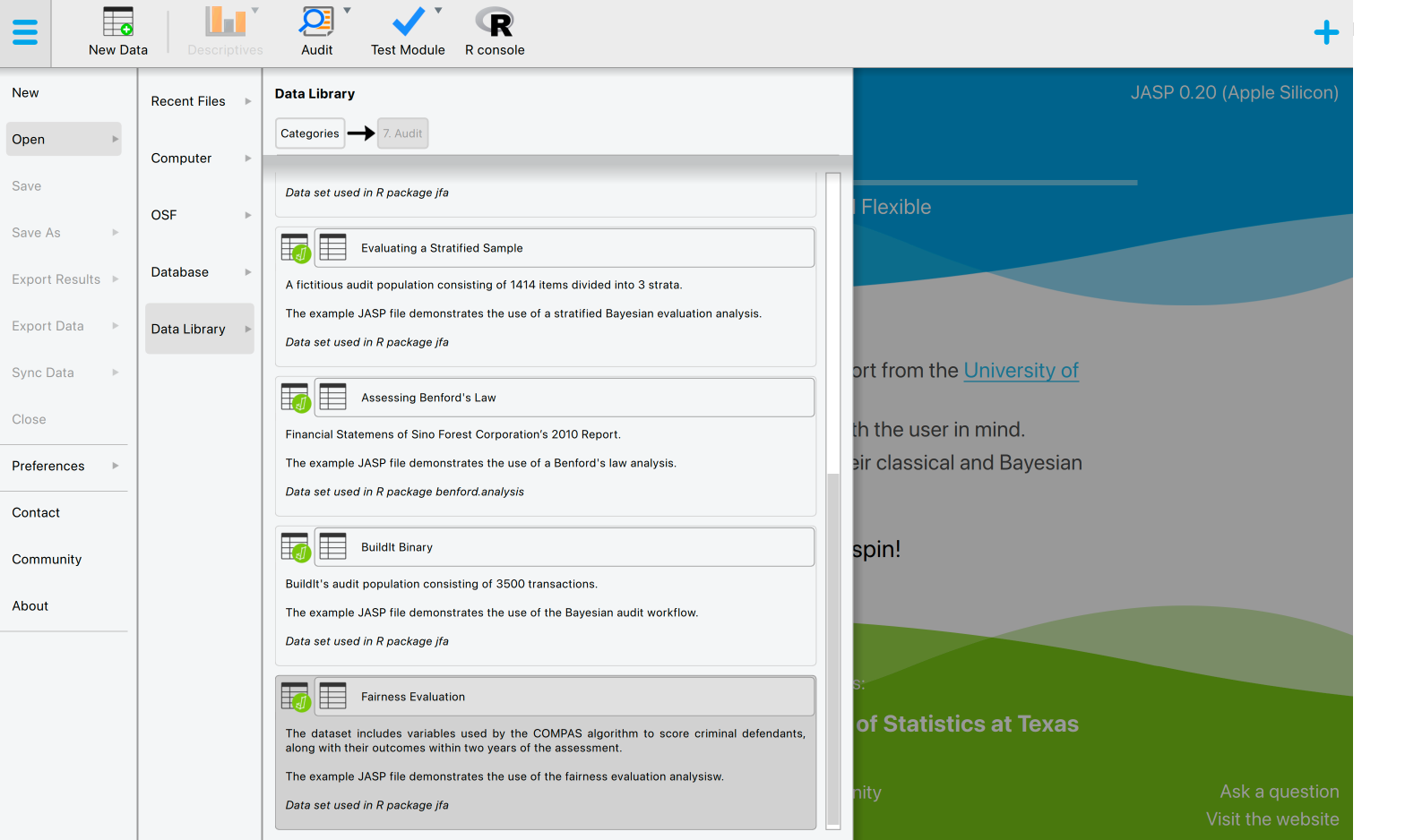This screenshot has width=1405, height=840.
Task: Open data table icon for BuildIt Binary
Action: 332,546
